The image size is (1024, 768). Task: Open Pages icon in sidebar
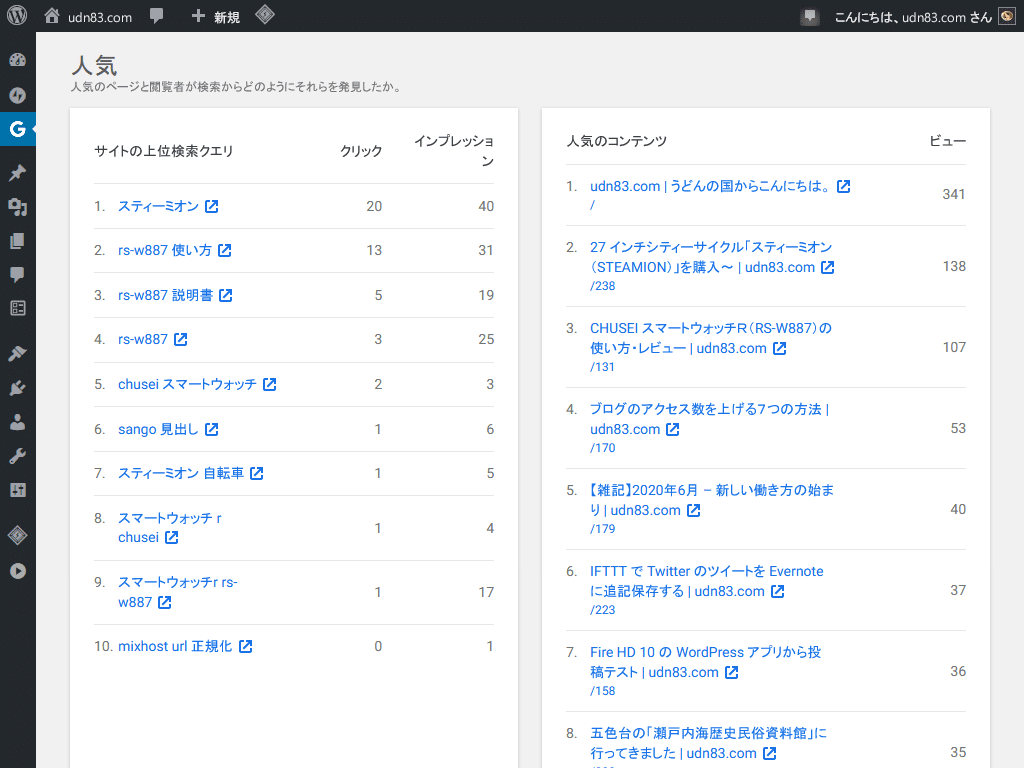(x=18, y=242)
